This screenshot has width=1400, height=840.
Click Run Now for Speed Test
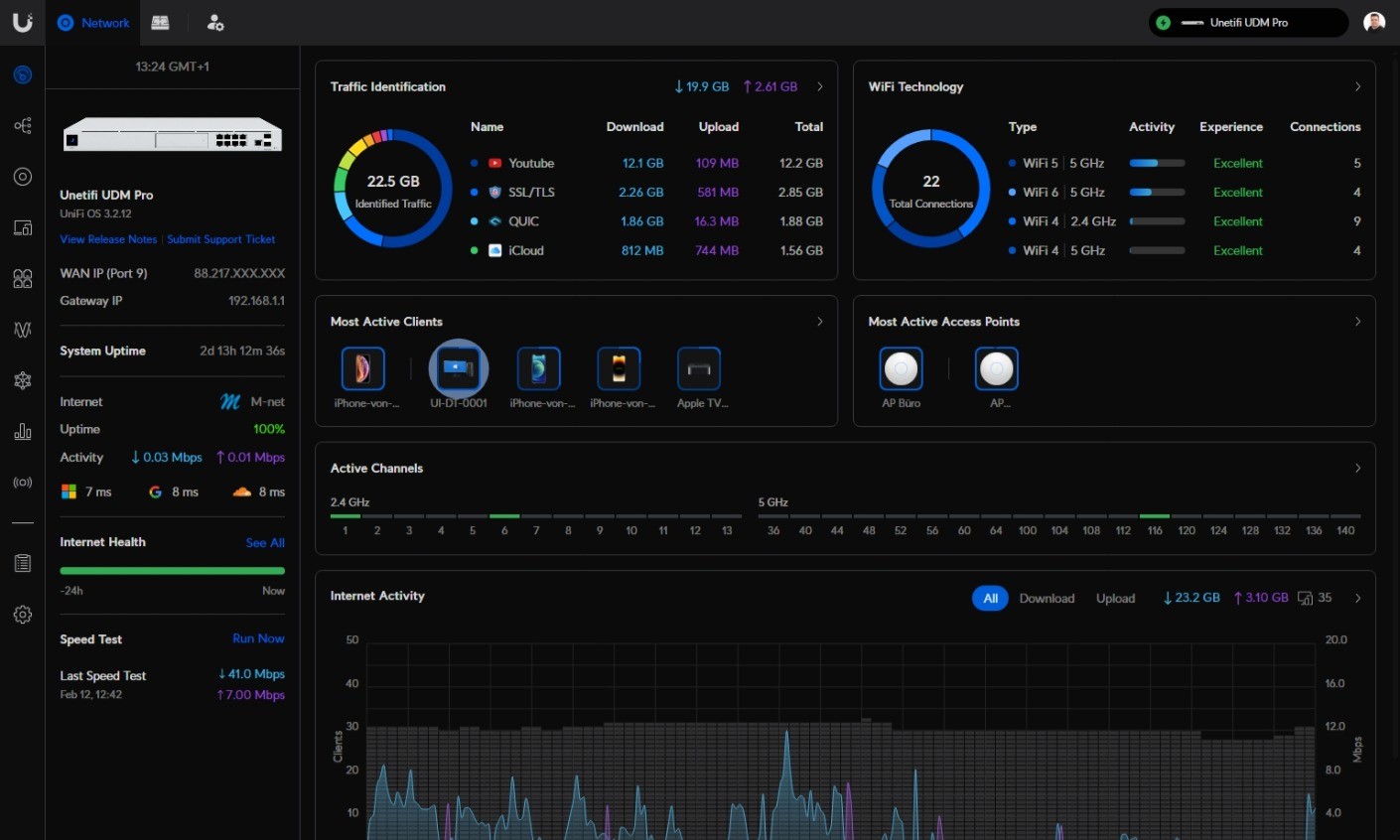[x=258, y=638]
